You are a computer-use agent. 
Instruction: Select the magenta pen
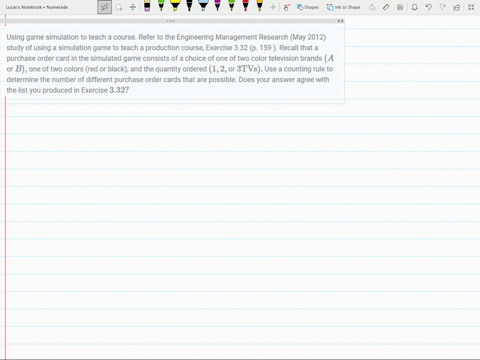point(217,6)
